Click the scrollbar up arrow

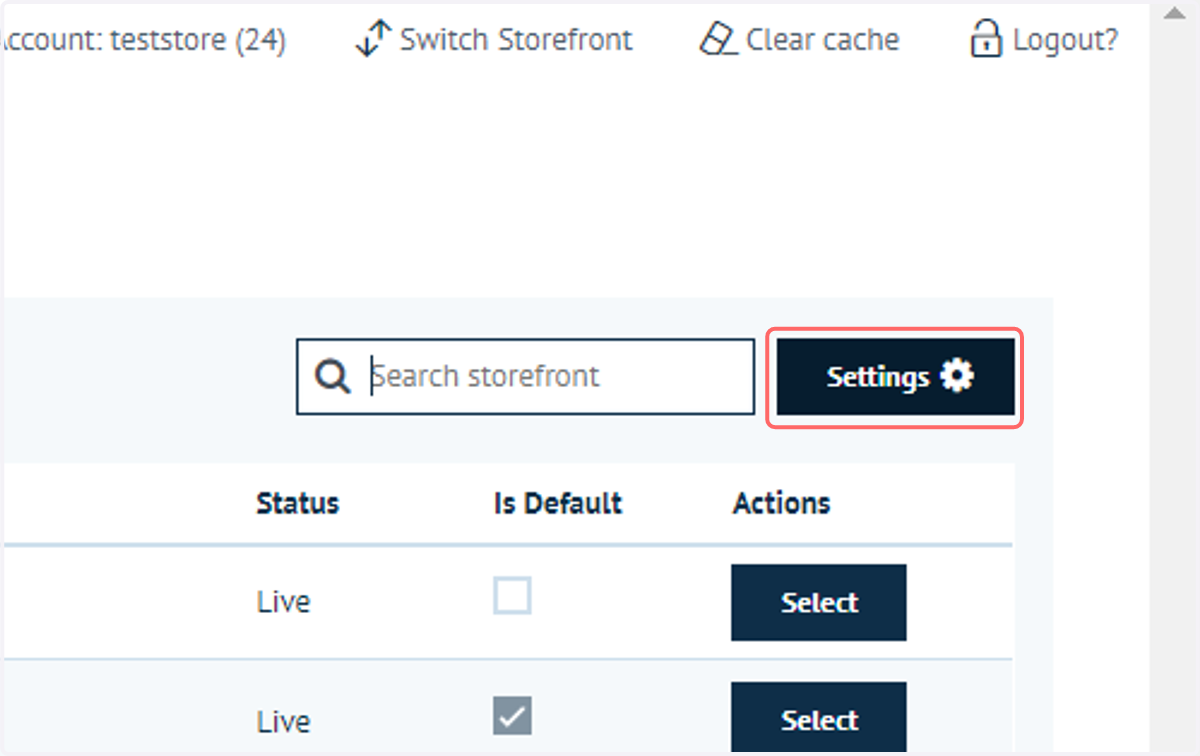click(x=1174, y=15)
